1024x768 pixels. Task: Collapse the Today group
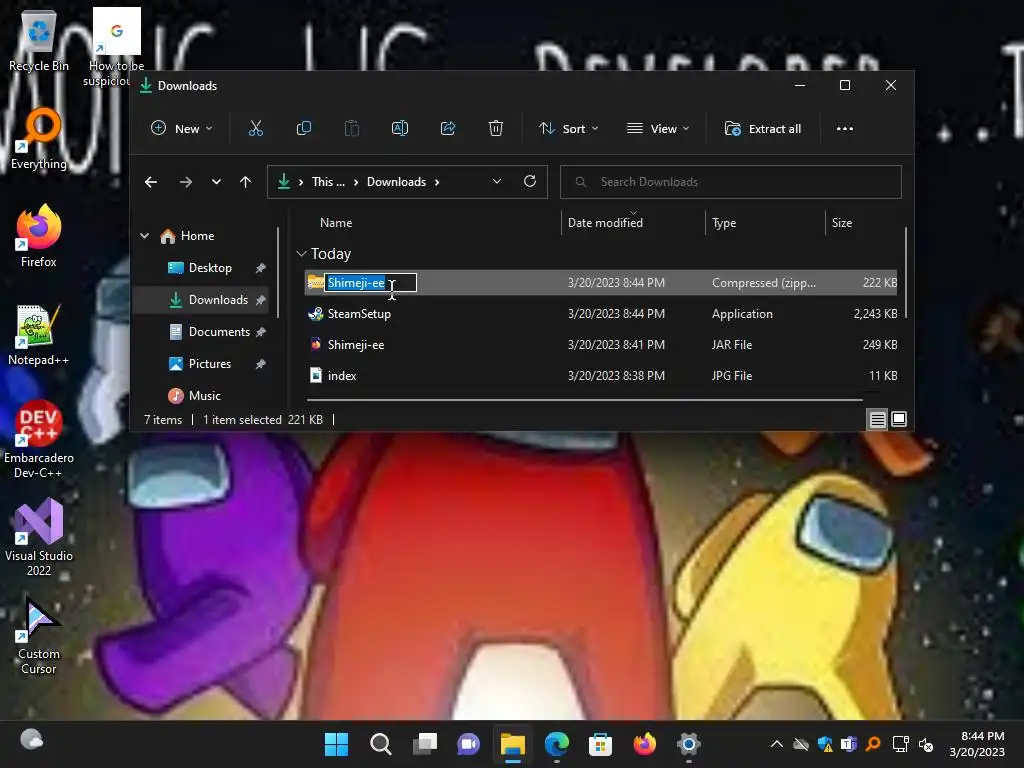(302, 254)
